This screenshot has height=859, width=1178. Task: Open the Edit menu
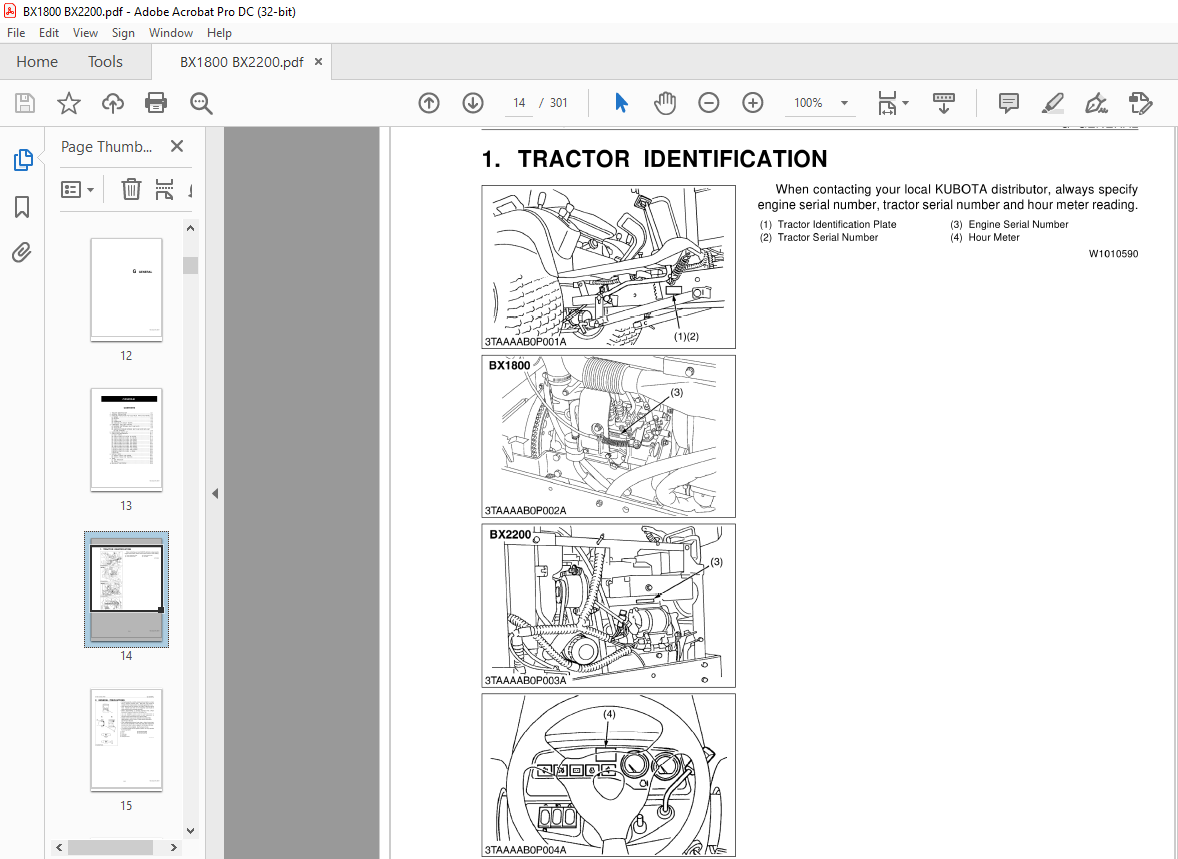(49, 33)
